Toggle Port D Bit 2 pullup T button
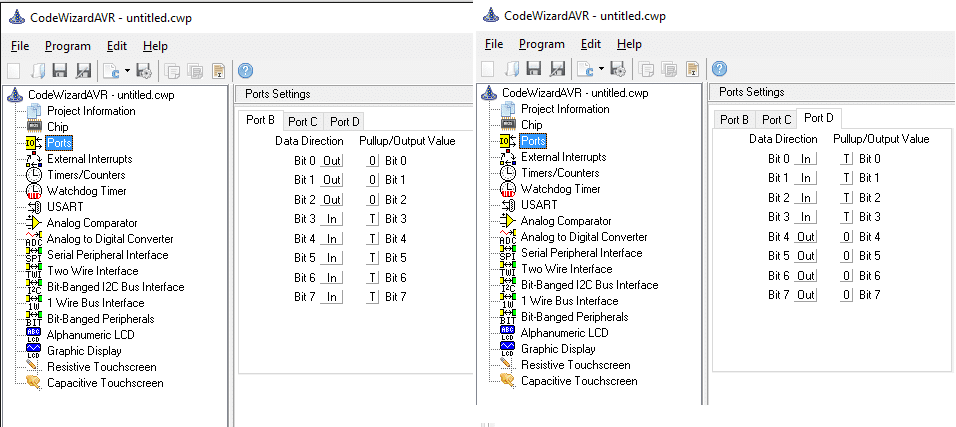 (x=846, y=198)
